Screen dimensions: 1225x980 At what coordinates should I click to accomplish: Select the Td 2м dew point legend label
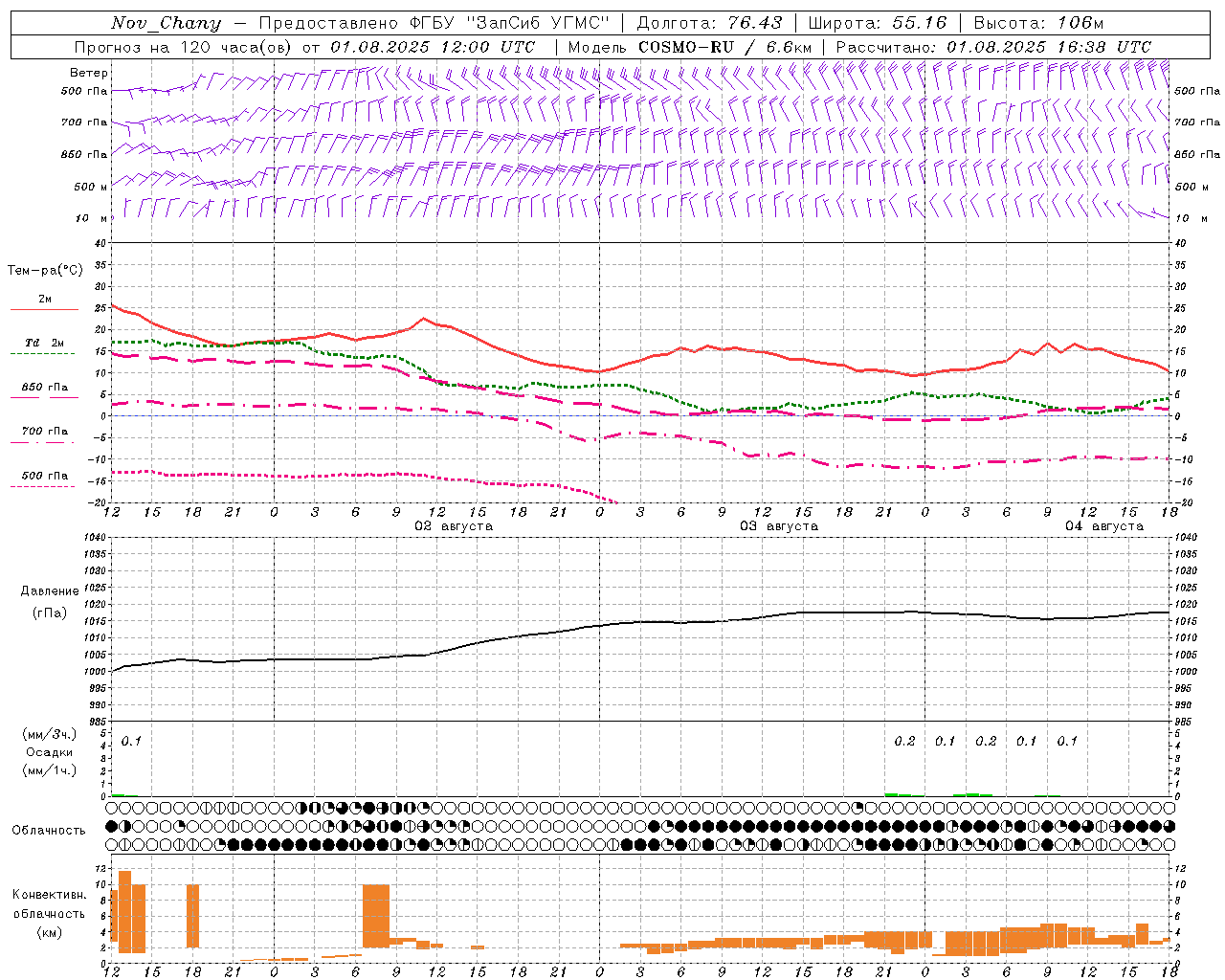45,343
